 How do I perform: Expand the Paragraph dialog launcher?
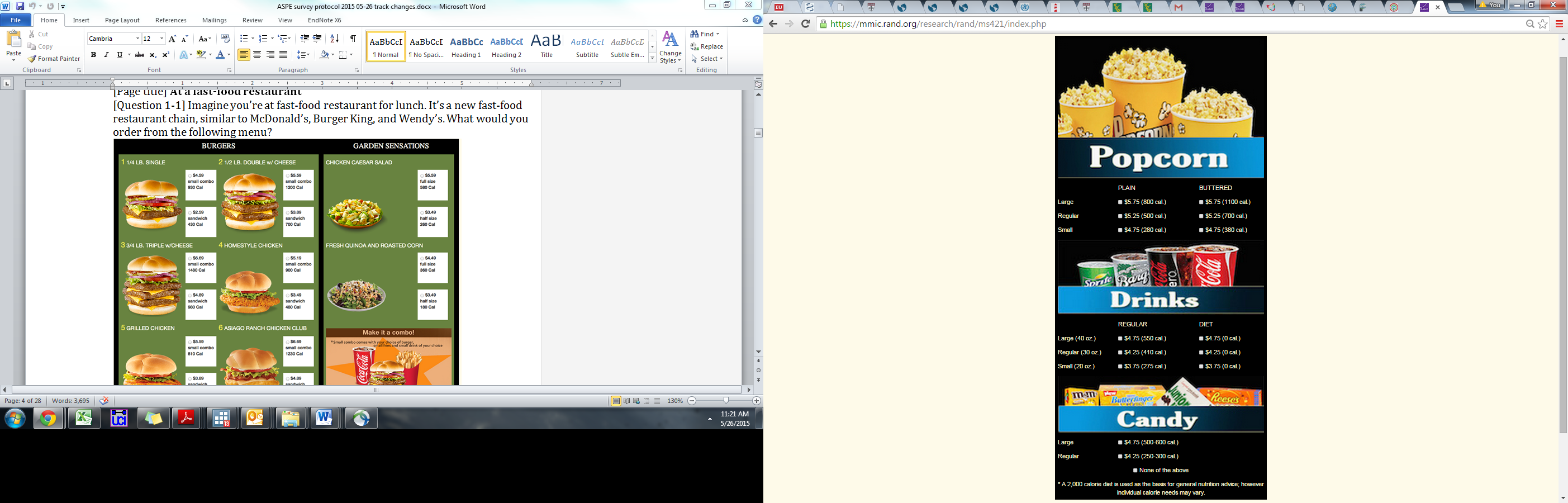click(357, 70)
